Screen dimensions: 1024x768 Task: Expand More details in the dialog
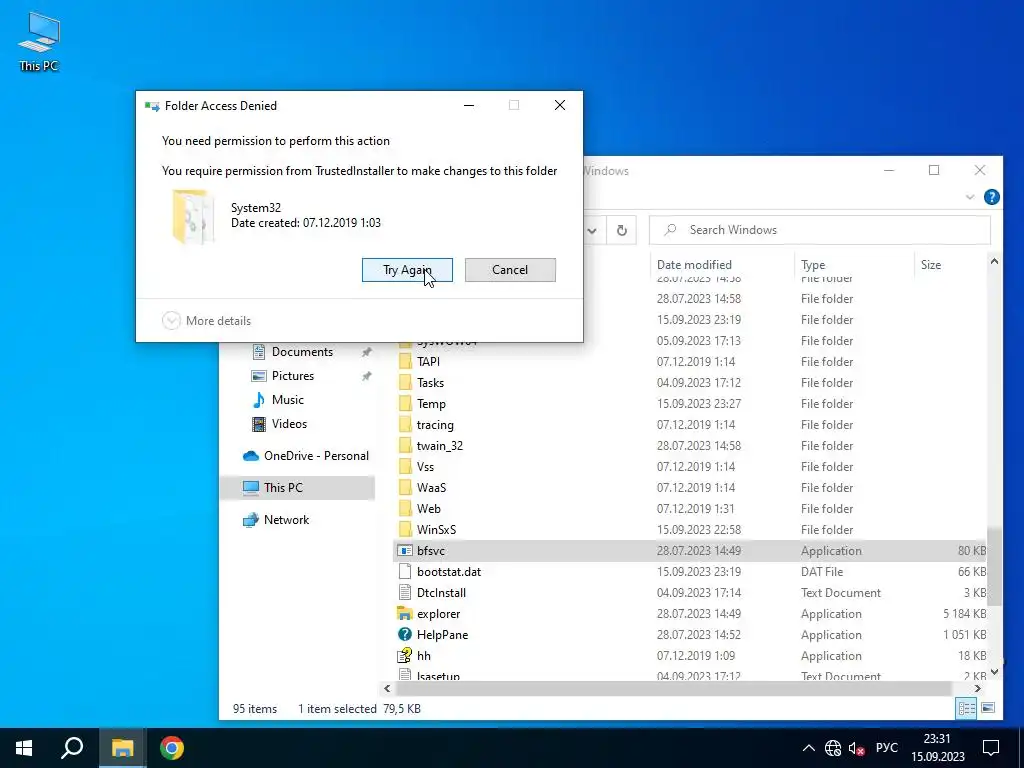[206, 321]
